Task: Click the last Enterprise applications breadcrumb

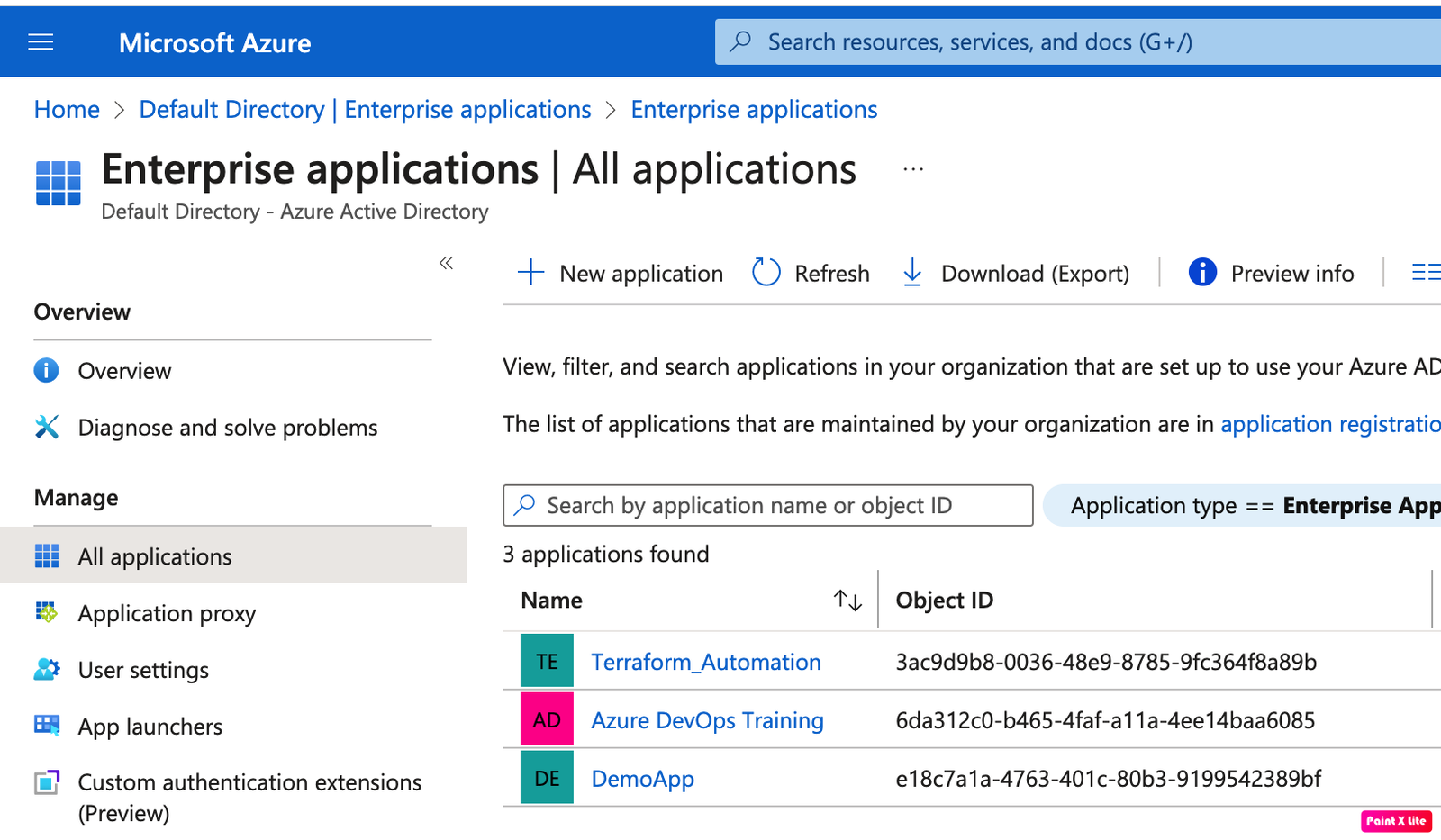Action: 754,109
